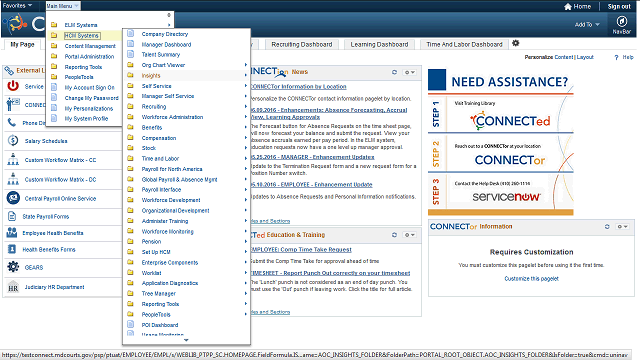Open Manager Dashboard from the HCM submenu
Image resolution: width=640 pixels, height=360 pixels.
coord(166,44)
